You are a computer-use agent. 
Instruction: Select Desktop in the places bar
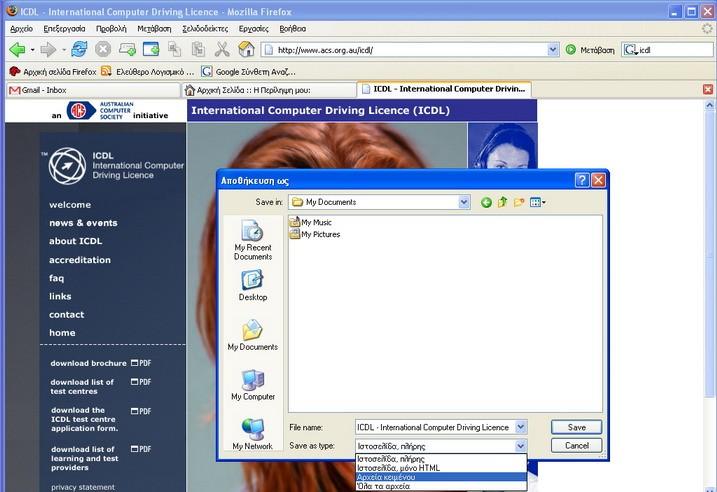click(x=253, y=285)
